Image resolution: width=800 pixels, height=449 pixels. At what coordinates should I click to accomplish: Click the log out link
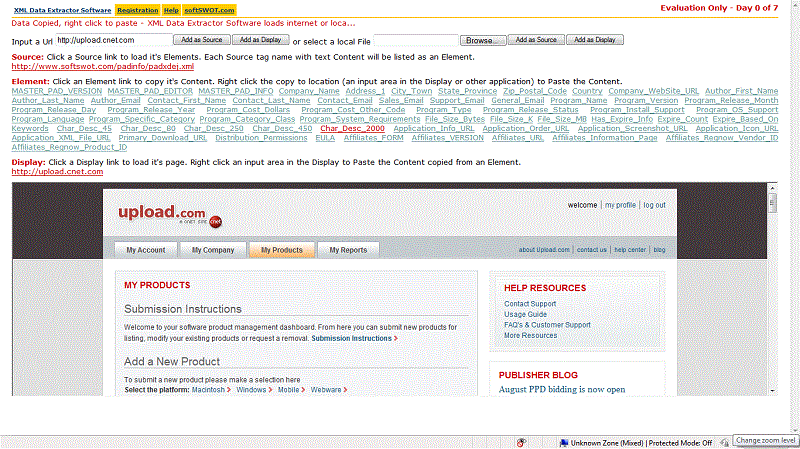654,205
